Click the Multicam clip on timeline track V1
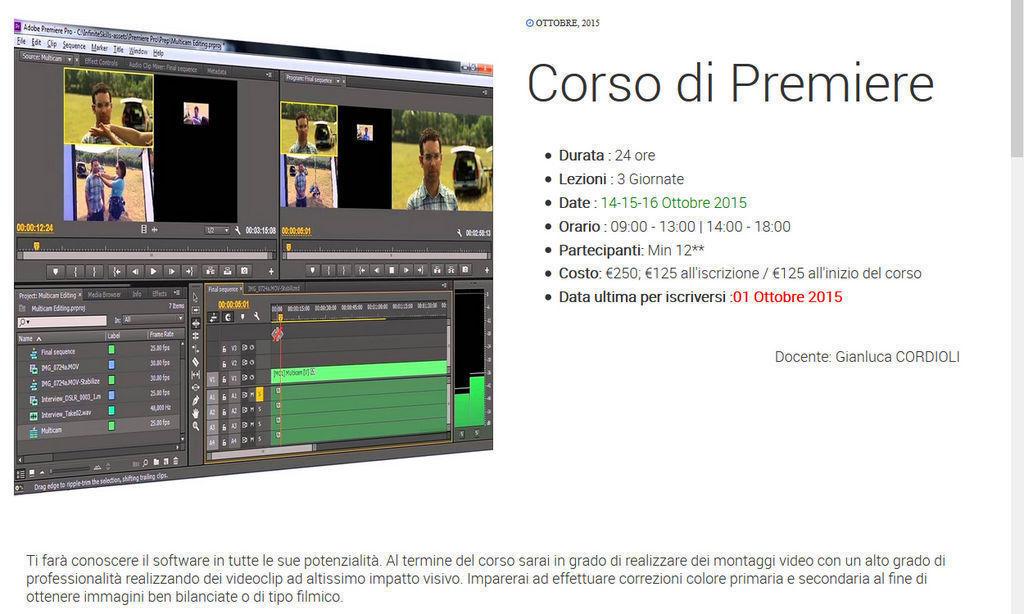Image resolution: width=1024 pixels, height=614 pixels. (359, 371)
